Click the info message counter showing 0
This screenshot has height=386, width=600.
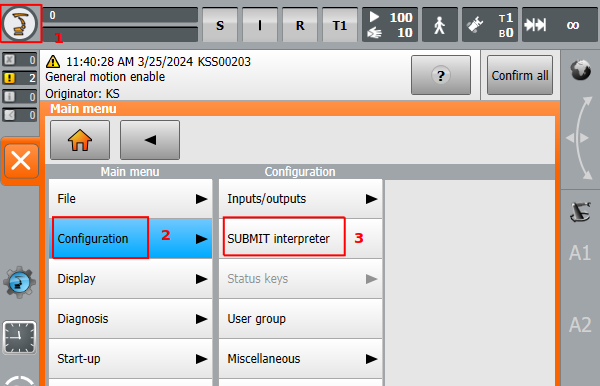point(20,96)
